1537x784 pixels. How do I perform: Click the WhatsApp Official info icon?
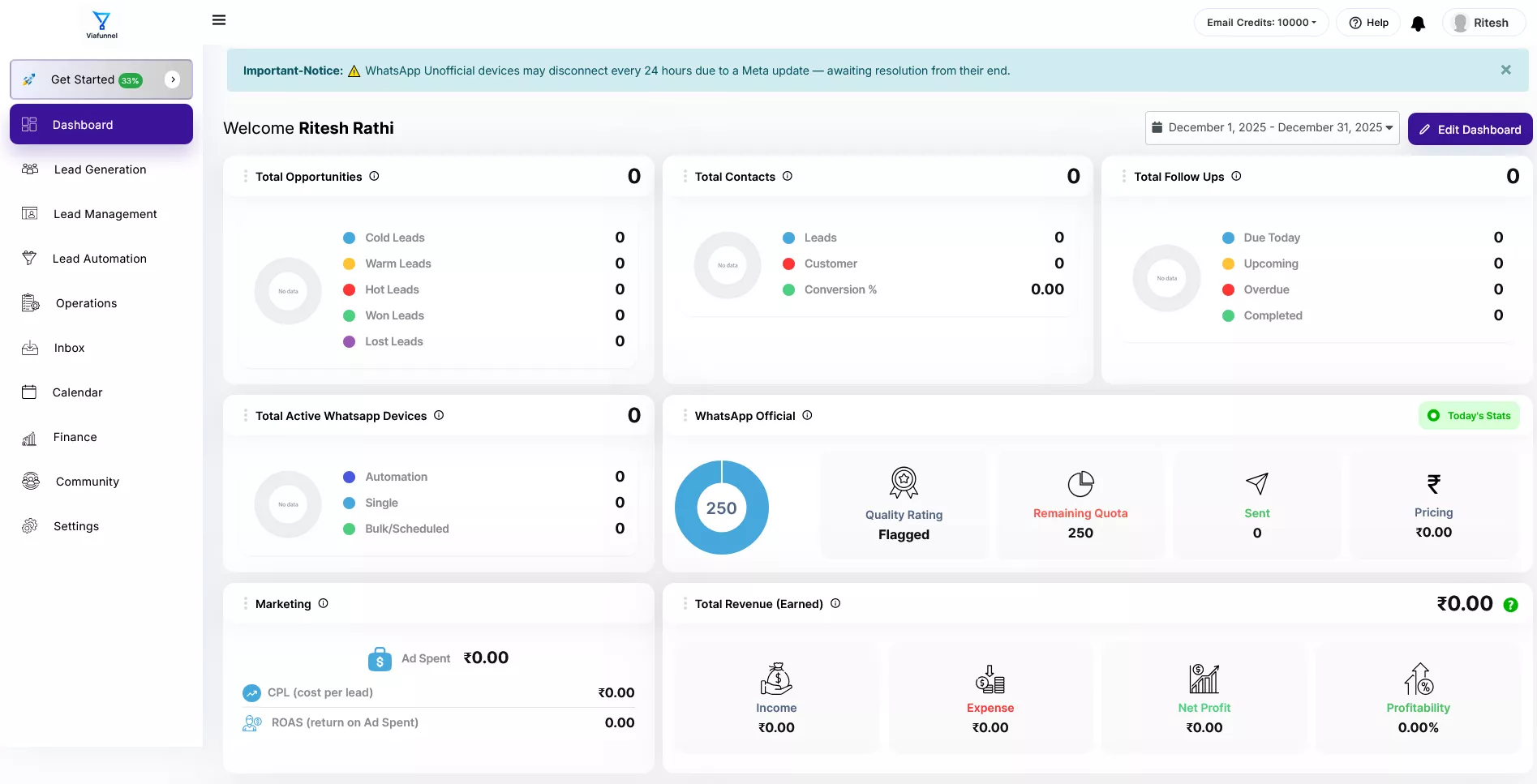pos(807,415)
